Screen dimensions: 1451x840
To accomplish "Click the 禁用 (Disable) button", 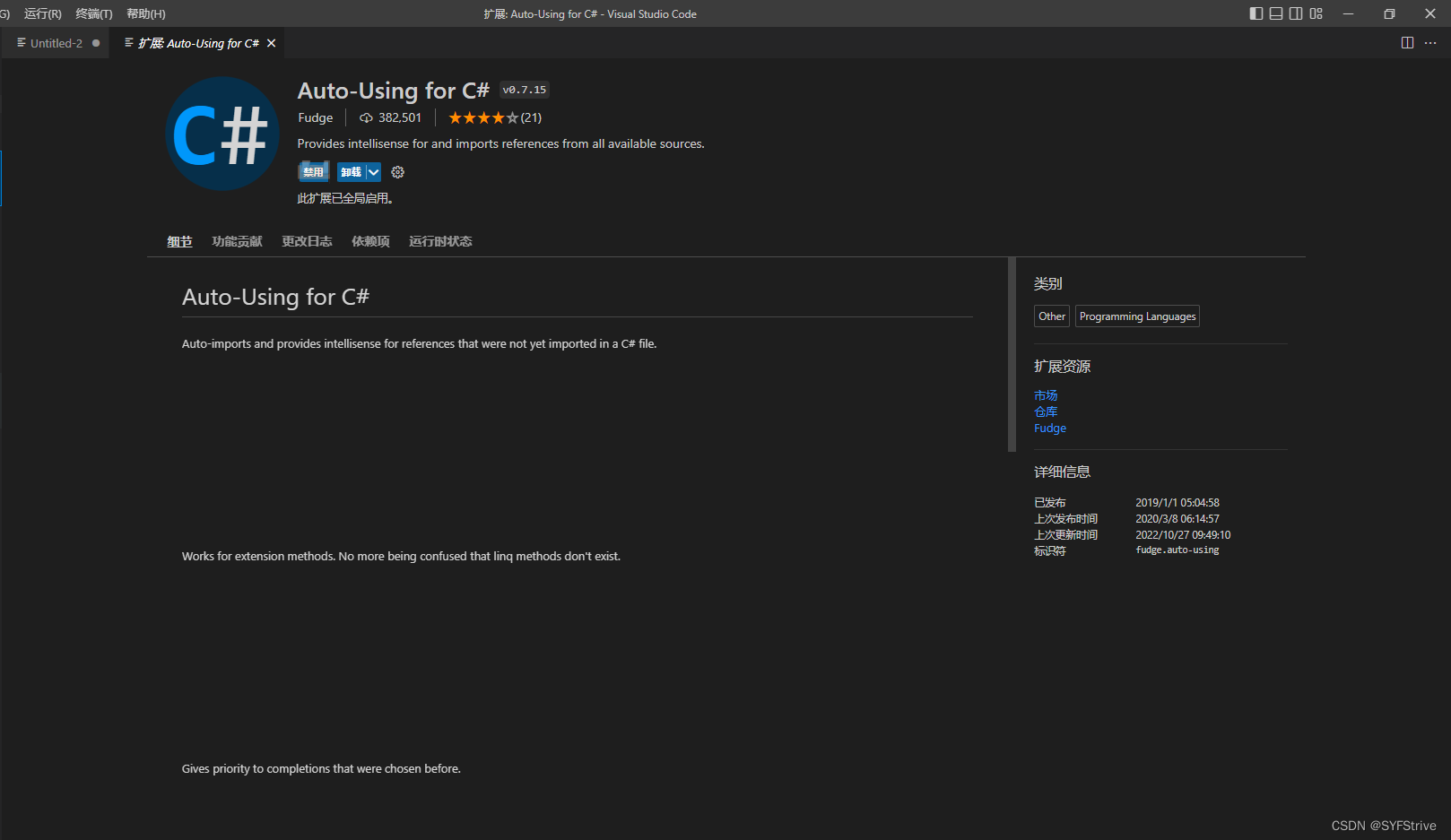I will click(313, 172).
